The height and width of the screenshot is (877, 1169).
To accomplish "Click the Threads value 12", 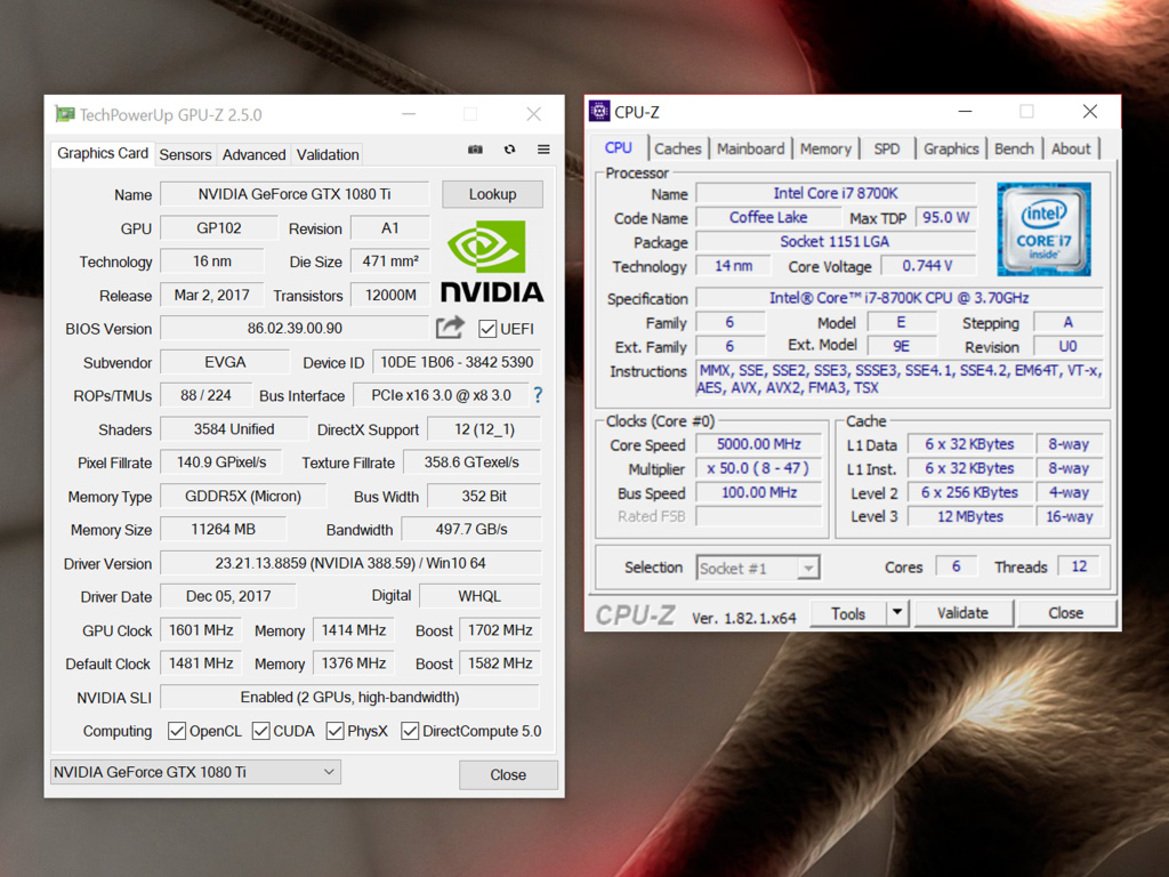I will coord(1079,567).
